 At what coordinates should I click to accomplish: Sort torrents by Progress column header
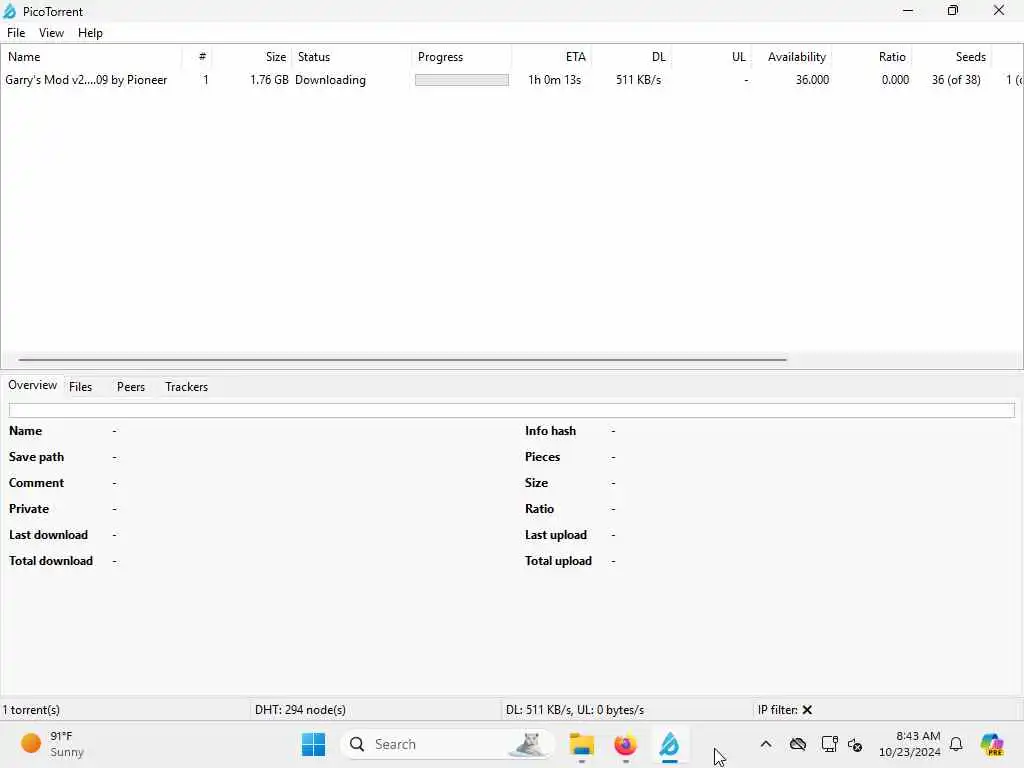coord(462,57)
